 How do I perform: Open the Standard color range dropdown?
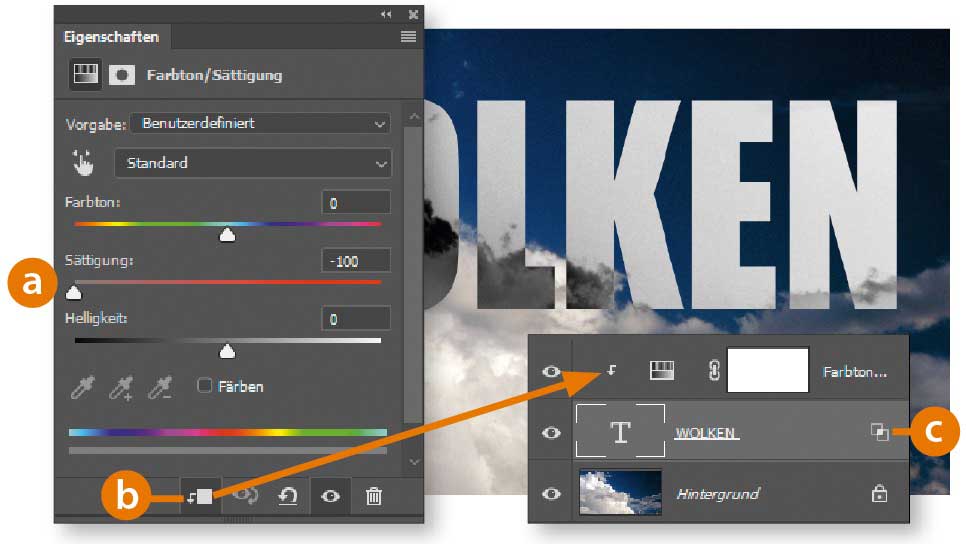253,163
